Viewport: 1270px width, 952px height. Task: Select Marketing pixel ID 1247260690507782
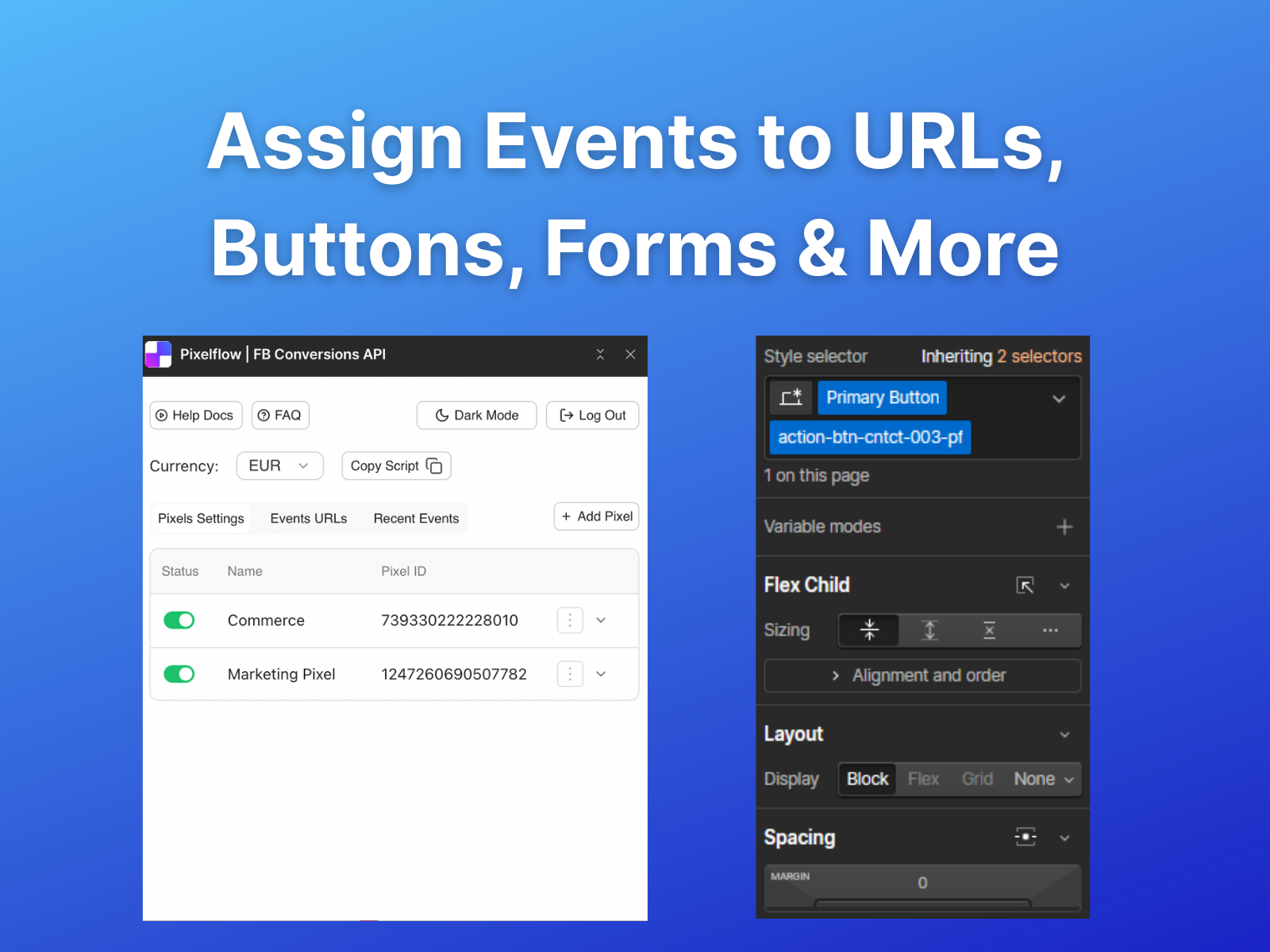tap(454, 674)
